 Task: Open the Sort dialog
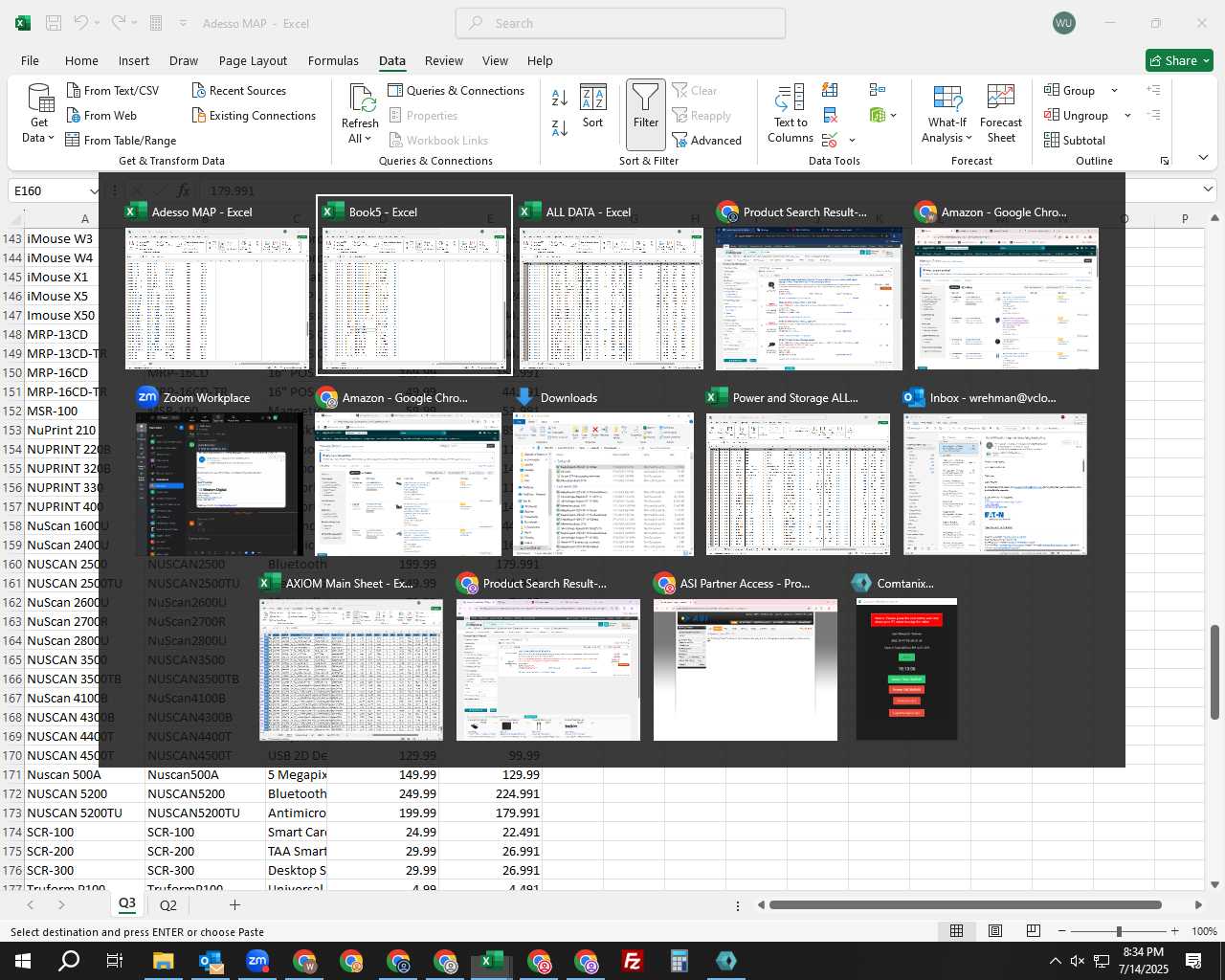(593, 106)
